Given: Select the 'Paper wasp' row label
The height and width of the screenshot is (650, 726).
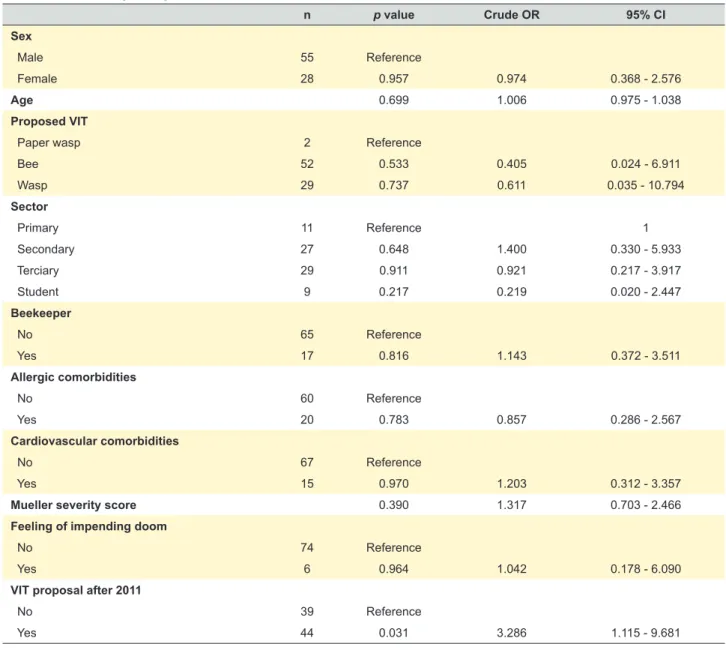Looking at the screenshot, I should [x=49, y=143].
